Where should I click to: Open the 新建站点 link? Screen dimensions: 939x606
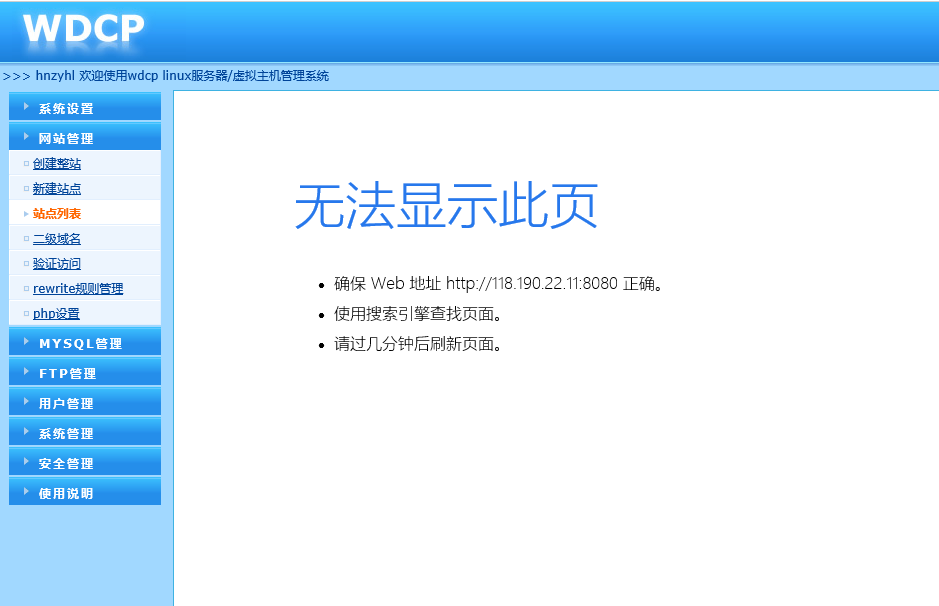(x=57, y=189)
